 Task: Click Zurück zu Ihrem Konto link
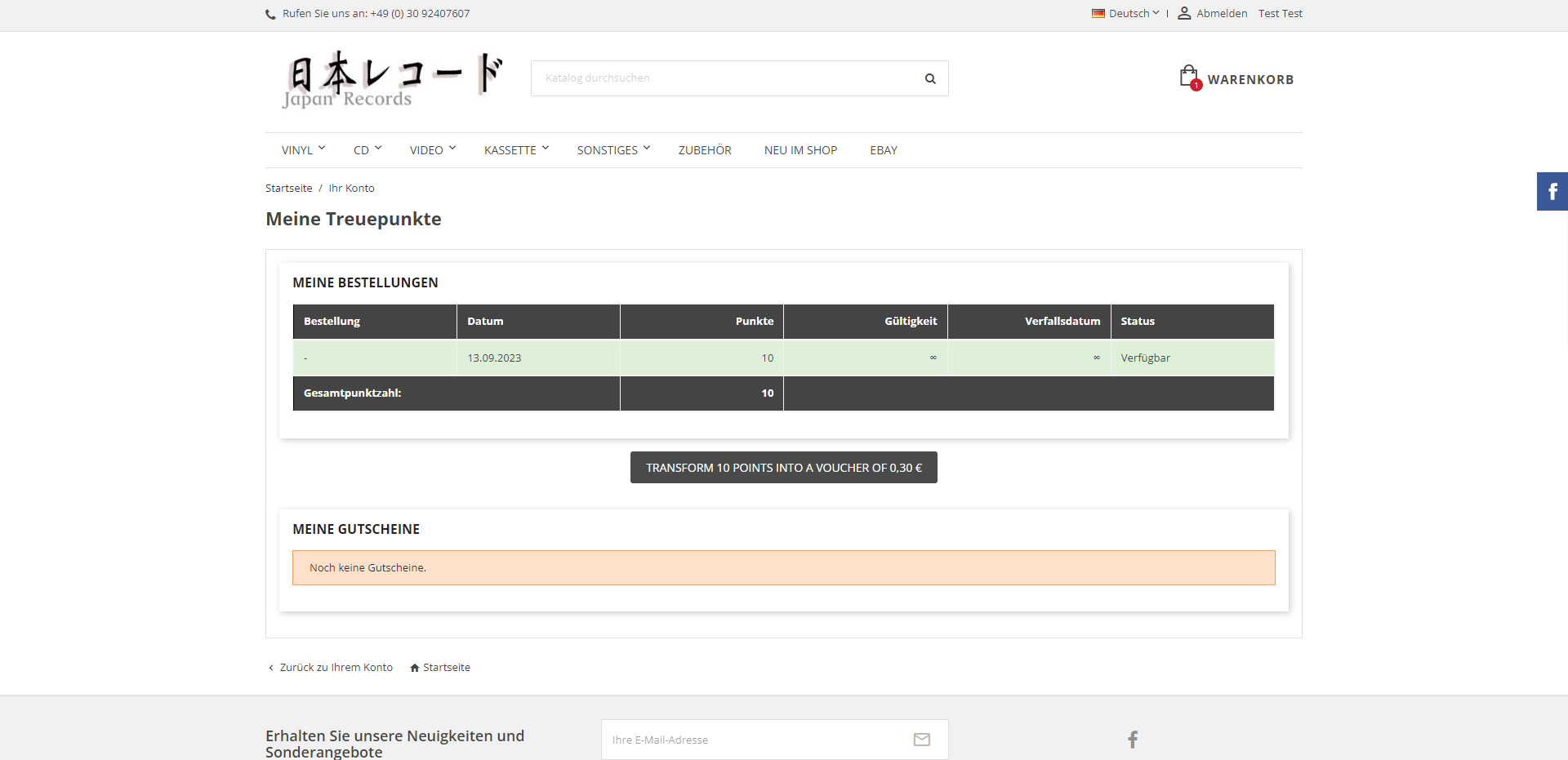(336, 668)
